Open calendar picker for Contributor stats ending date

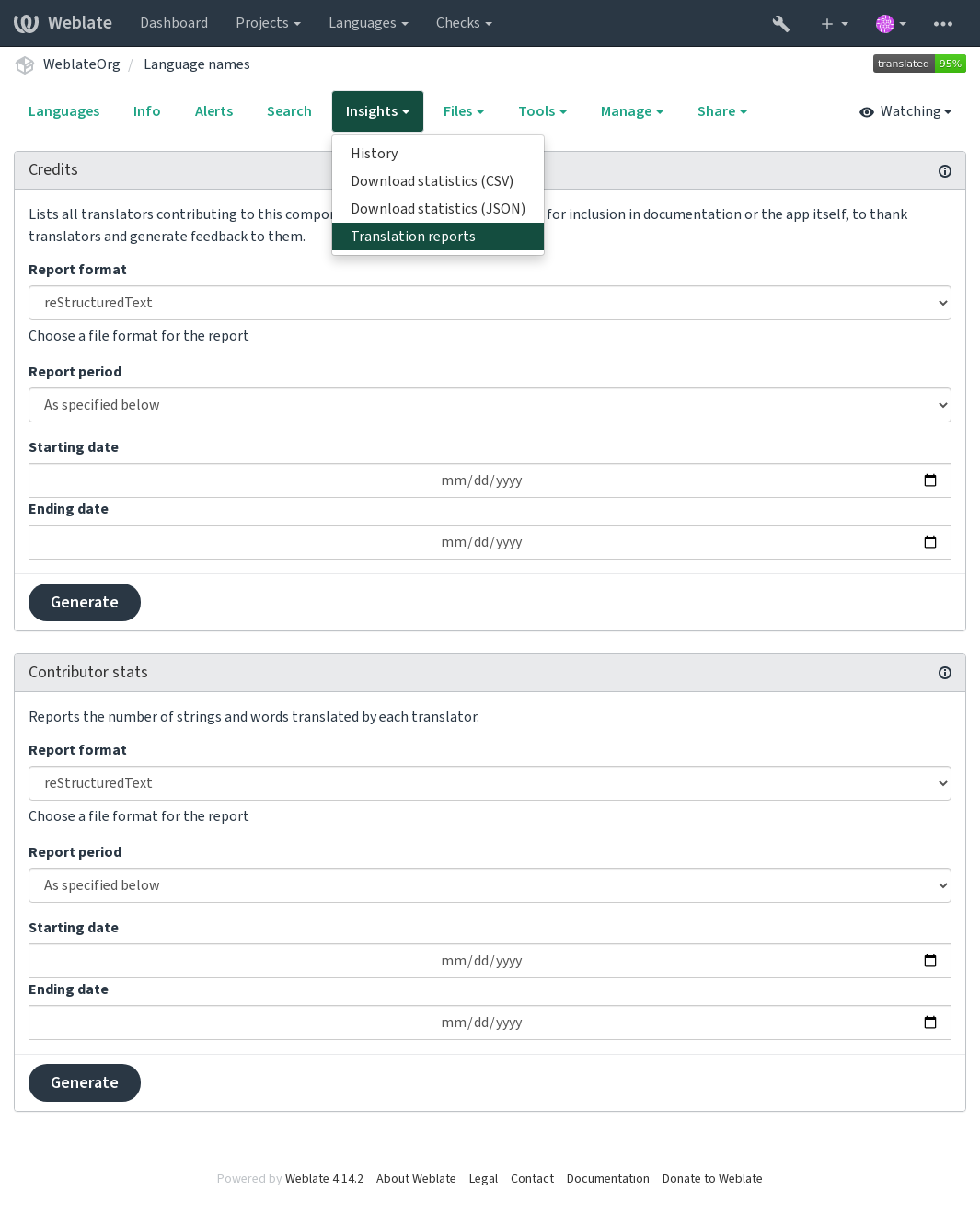930,1023
